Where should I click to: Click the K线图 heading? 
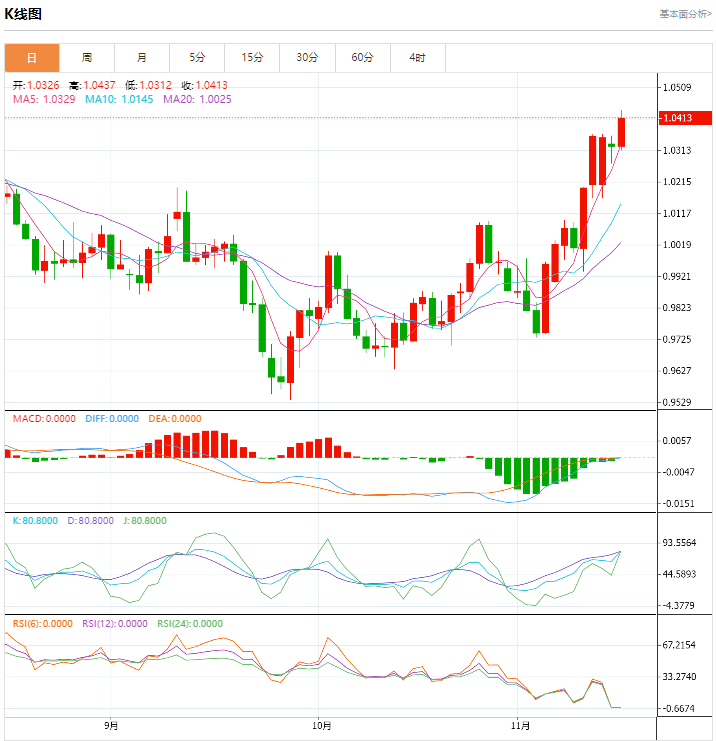tap(23, 14)
